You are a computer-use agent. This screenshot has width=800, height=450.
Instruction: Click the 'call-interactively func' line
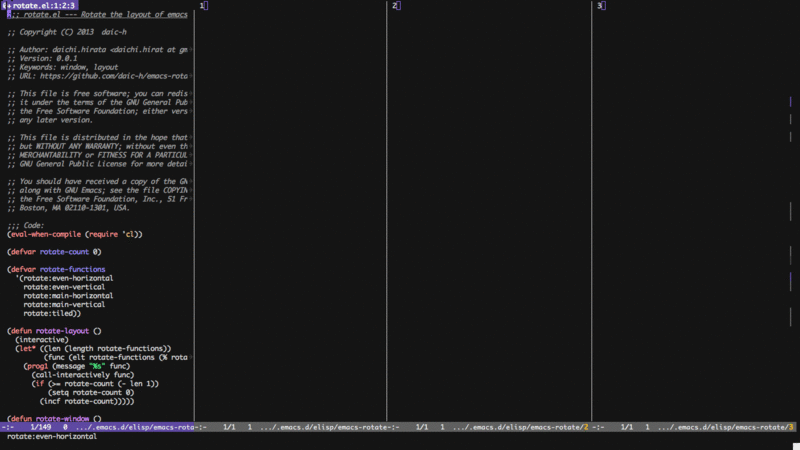[83, 375]
